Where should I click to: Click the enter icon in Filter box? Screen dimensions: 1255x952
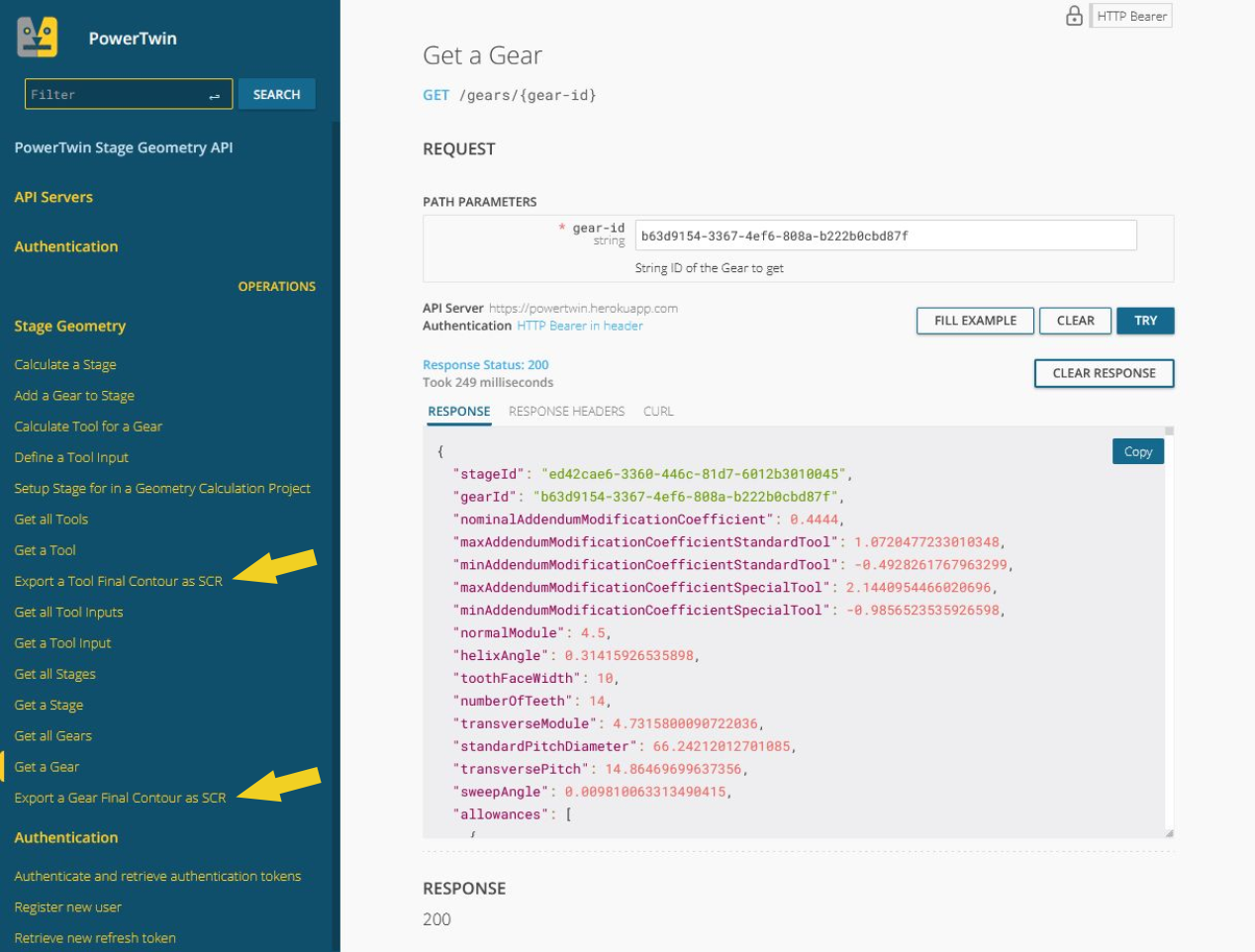[x=214, y=95]
